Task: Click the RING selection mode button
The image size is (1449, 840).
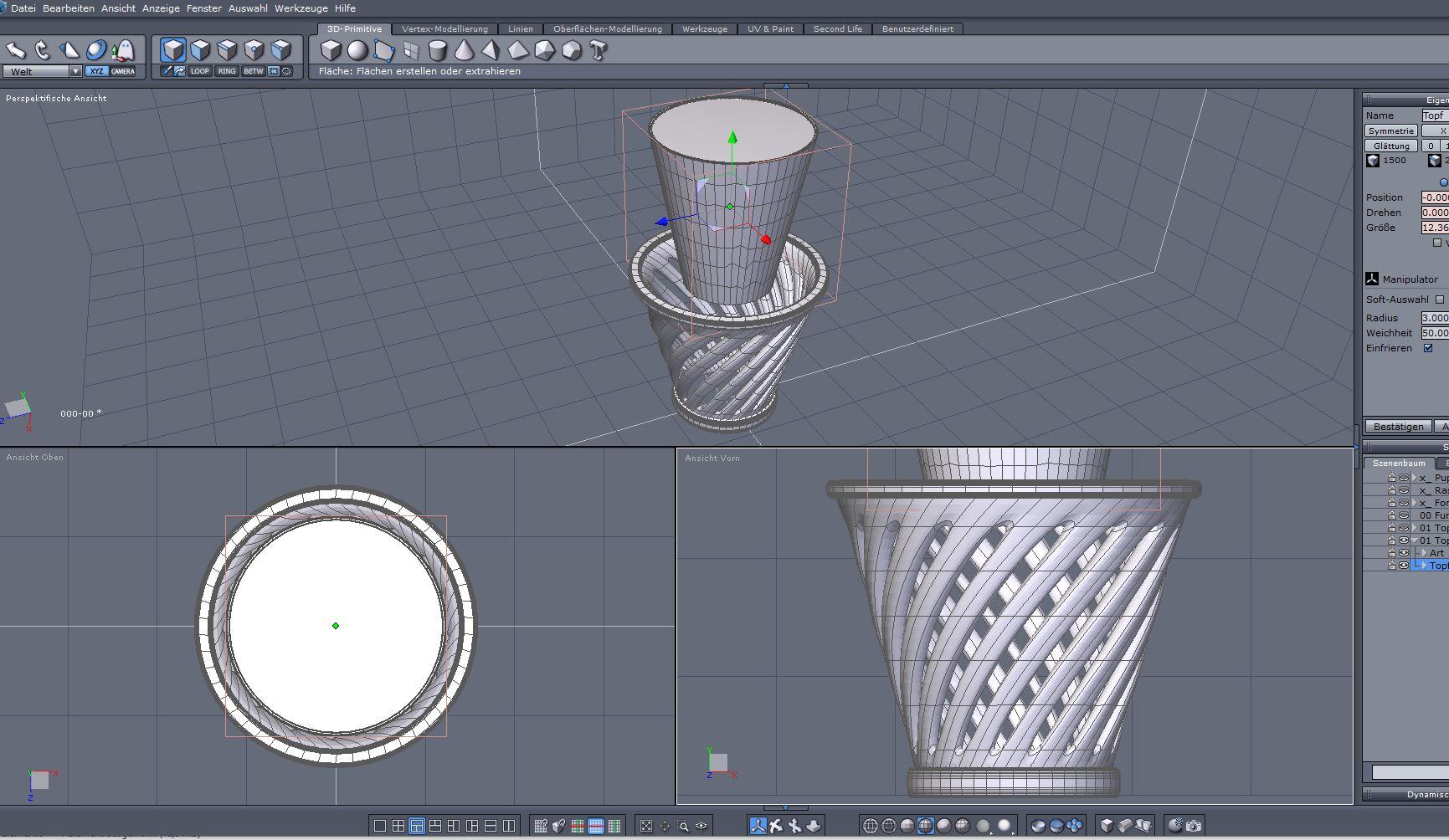Action: pos(227,71)
